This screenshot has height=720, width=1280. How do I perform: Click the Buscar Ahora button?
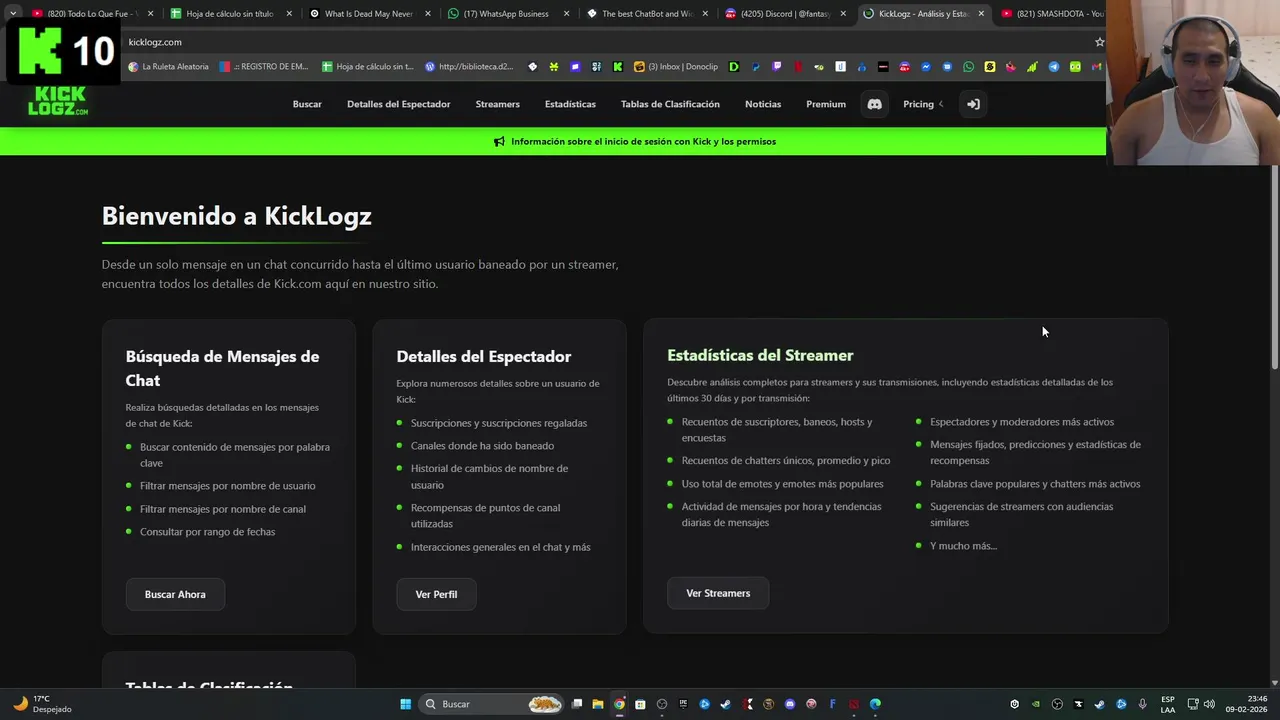coord(175,594)
